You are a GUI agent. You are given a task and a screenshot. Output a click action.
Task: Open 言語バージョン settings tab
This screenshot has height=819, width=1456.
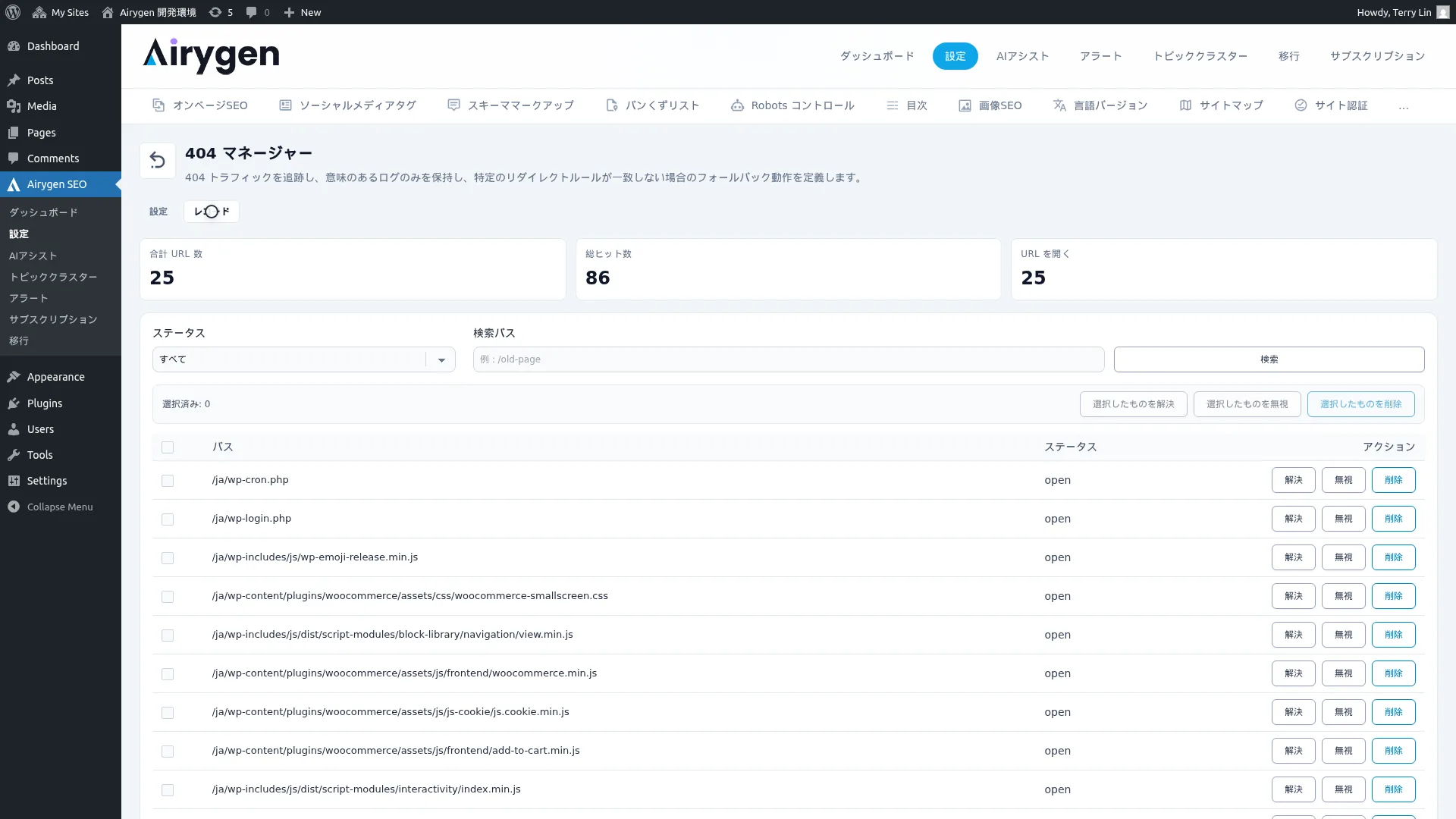point(1100,105)
